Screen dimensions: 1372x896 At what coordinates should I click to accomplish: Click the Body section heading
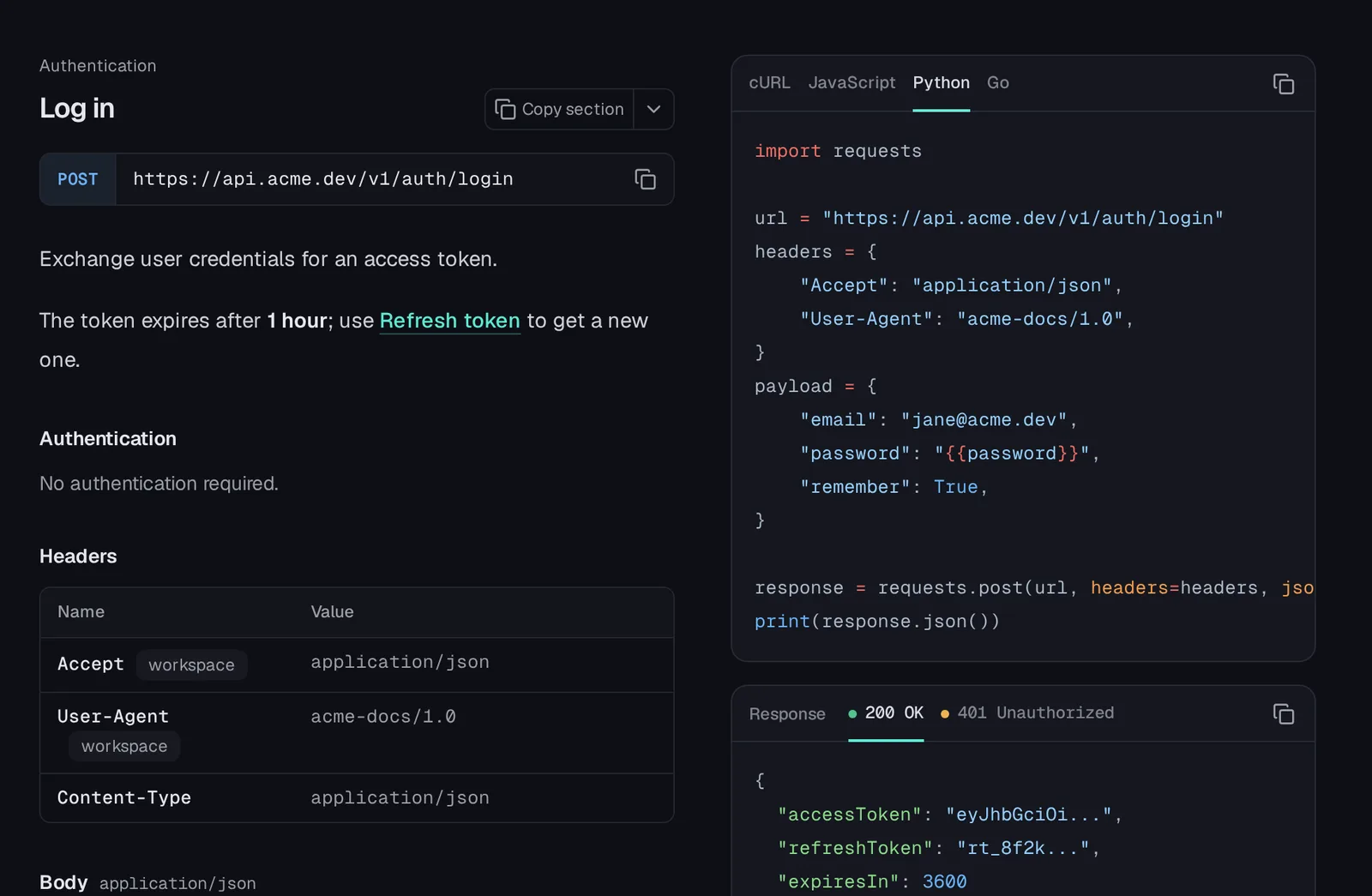click(63, 882)
